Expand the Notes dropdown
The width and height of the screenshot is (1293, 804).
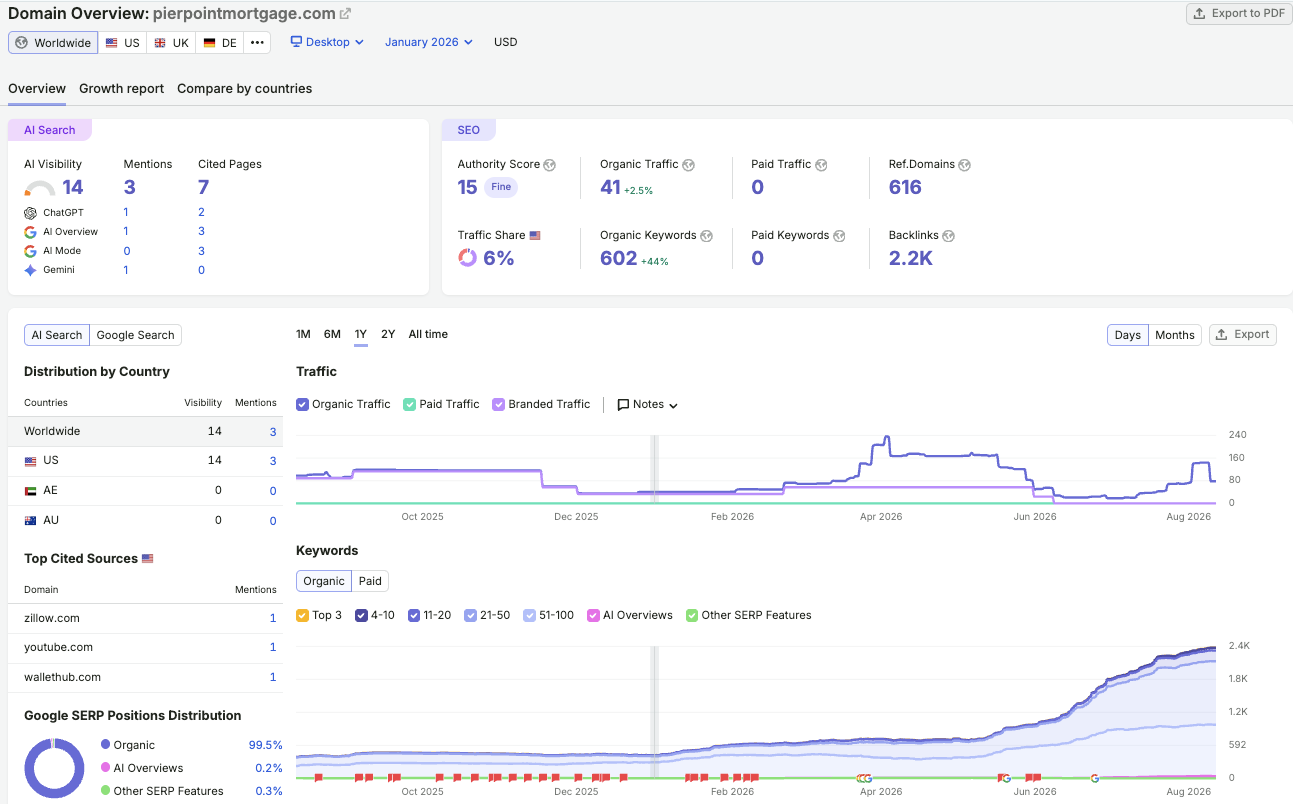pyautogui.click(x=648, y=405)
